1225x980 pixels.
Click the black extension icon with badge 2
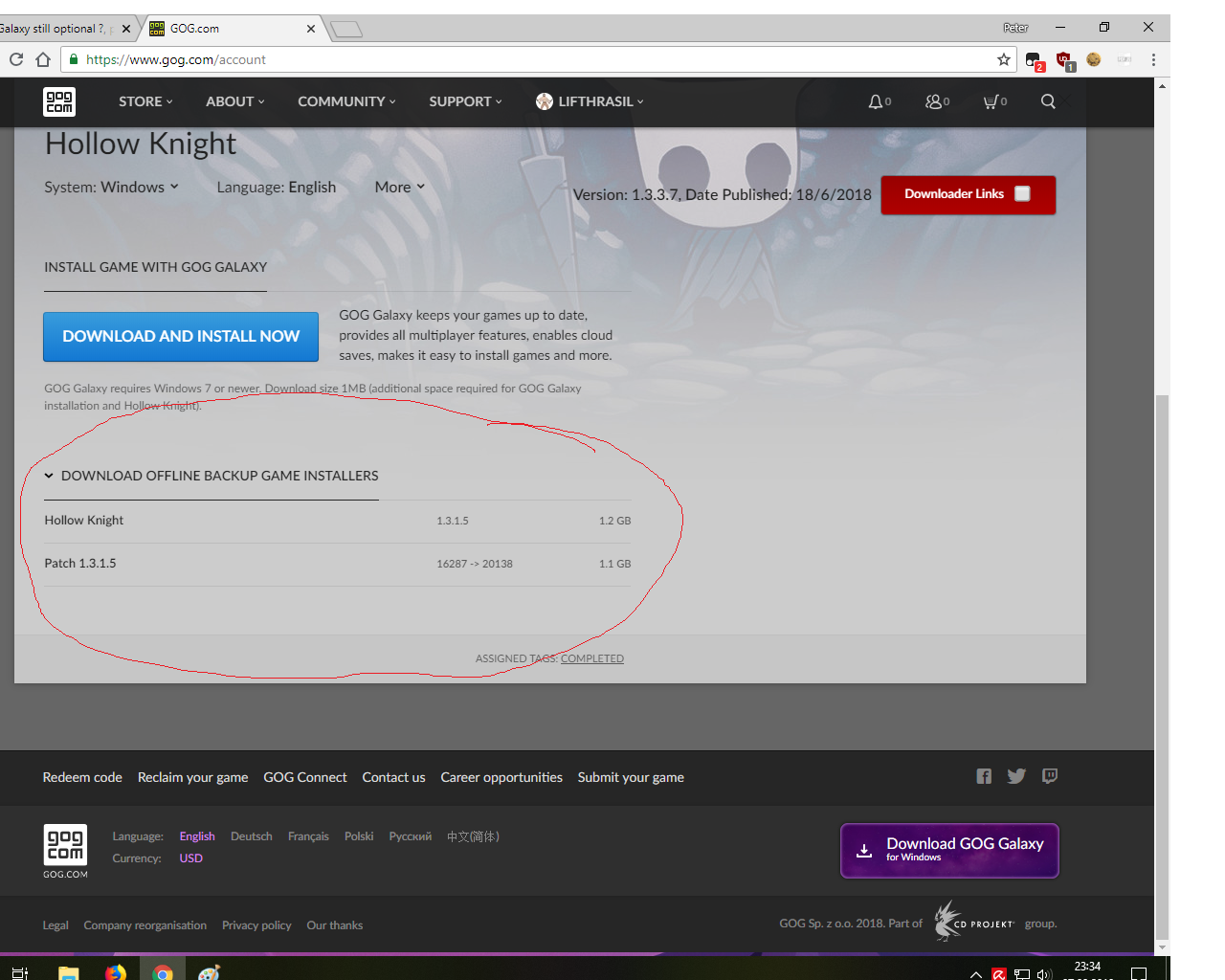[1034, 61]
